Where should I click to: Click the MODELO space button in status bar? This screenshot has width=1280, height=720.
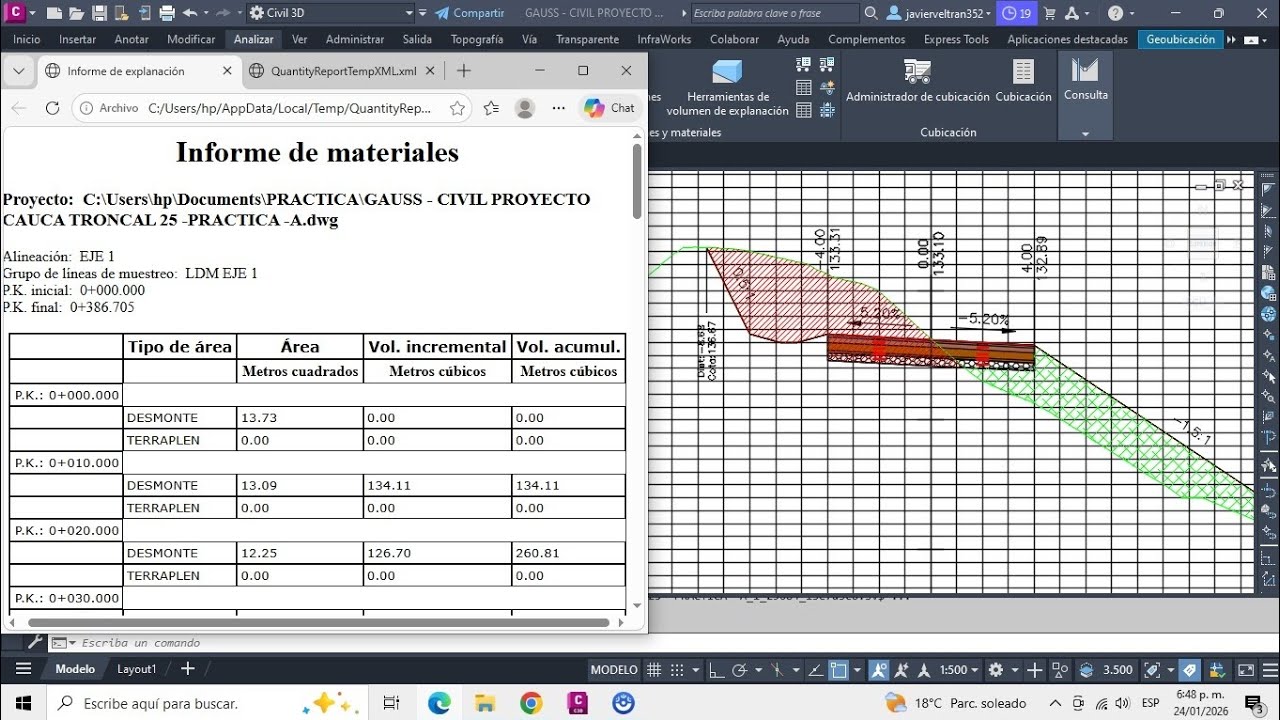click(x=614, y=670)
